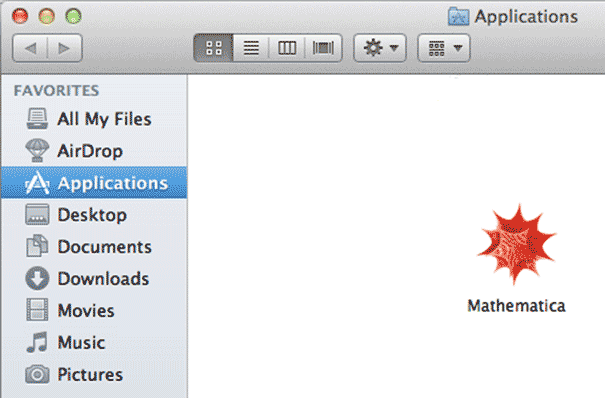Click the Mathematica file name label
Image resolution: width=605 pixels, height=398 pixels.
tap(516, 306)
